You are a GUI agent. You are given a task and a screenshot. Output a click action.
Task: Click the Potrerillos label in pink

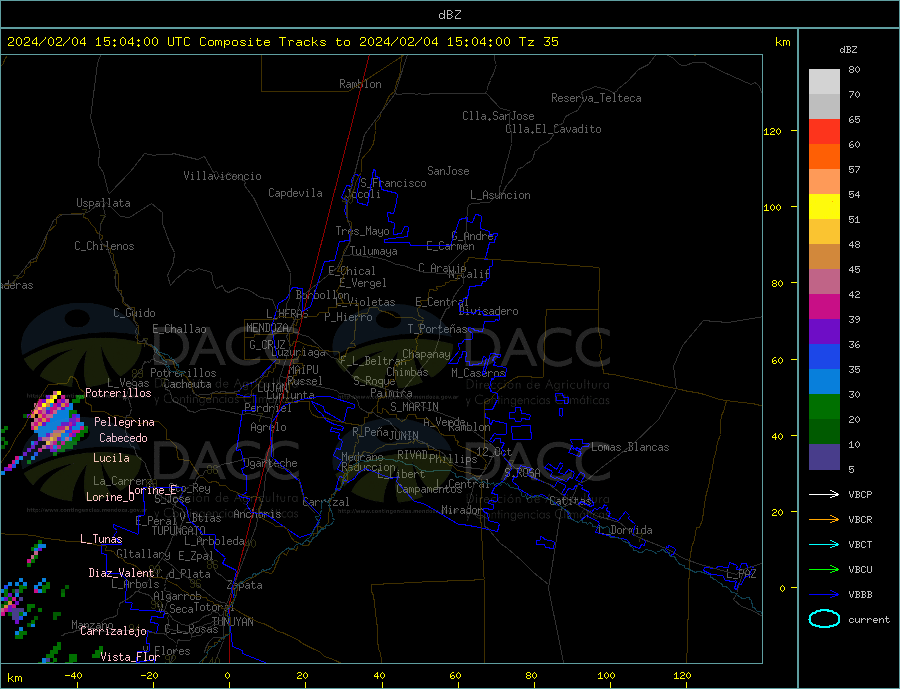pyautogui.click(x=118, y=393)
